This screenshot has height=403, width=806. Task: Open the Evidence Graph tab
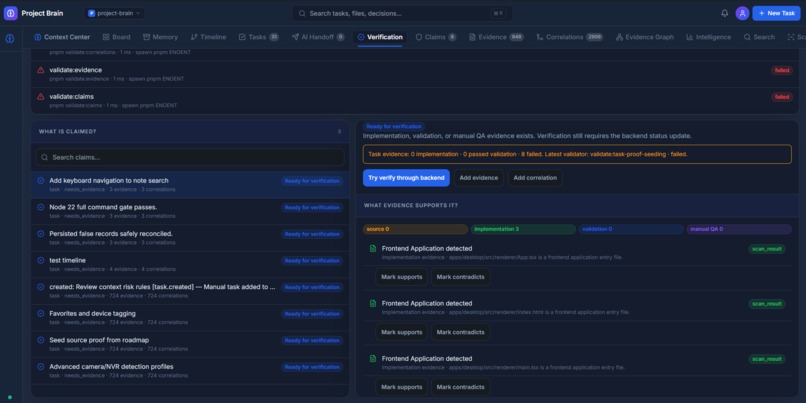pos(645,37)
